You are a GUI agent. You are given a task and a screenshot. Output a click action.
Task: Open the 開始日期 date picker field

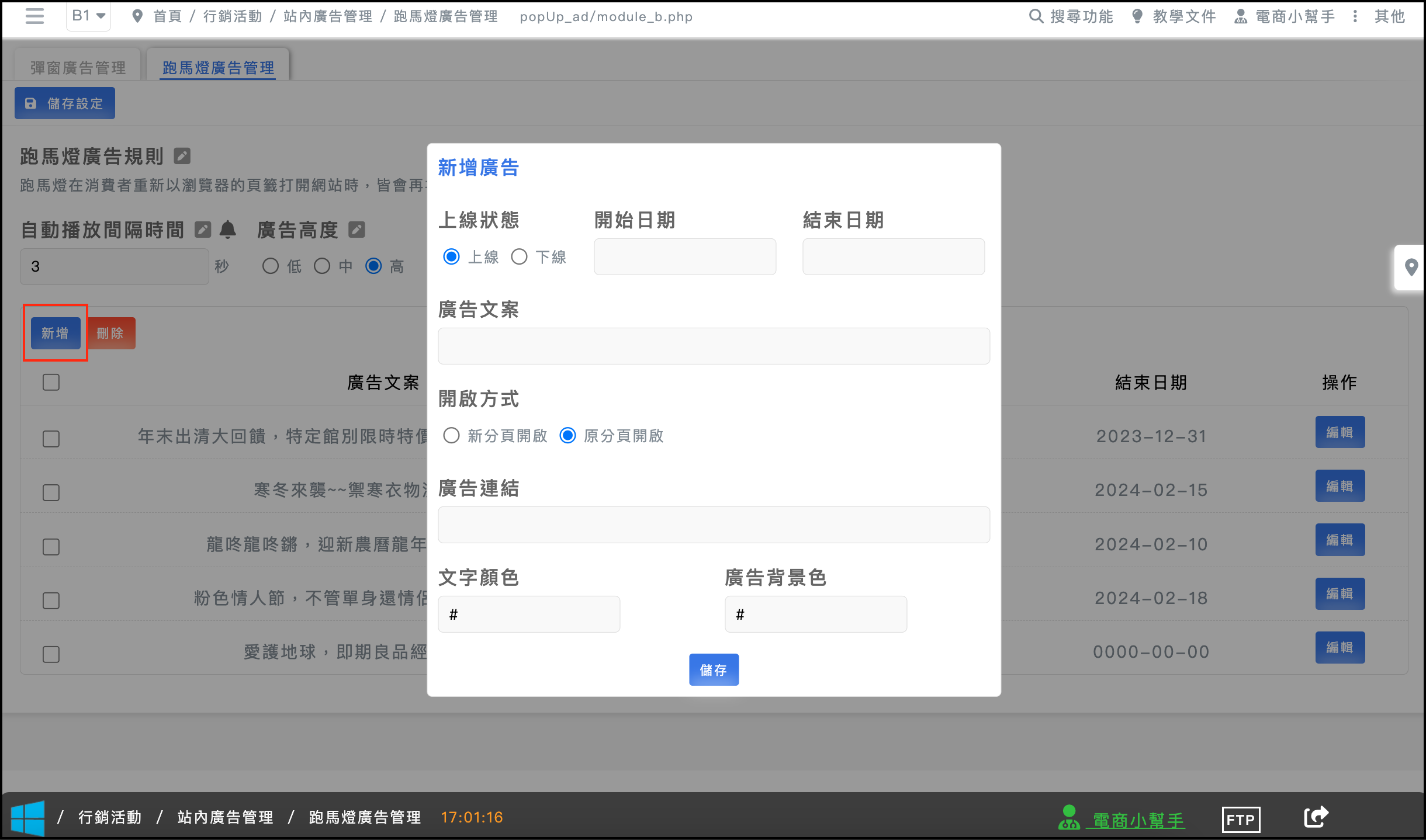click(684, 256)
